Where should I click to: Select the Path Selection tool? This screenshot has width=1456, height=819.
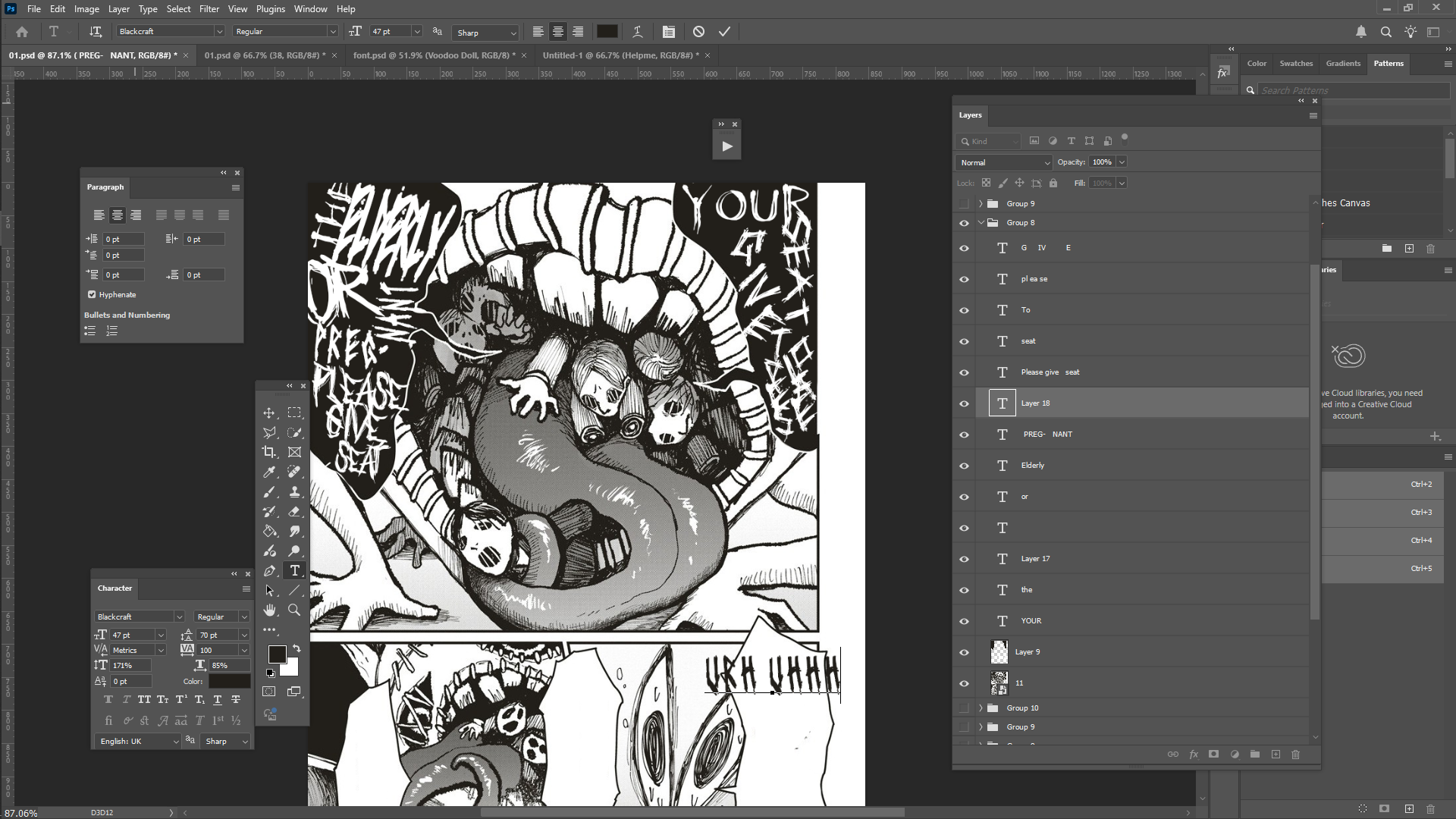(x=269, y=591)
